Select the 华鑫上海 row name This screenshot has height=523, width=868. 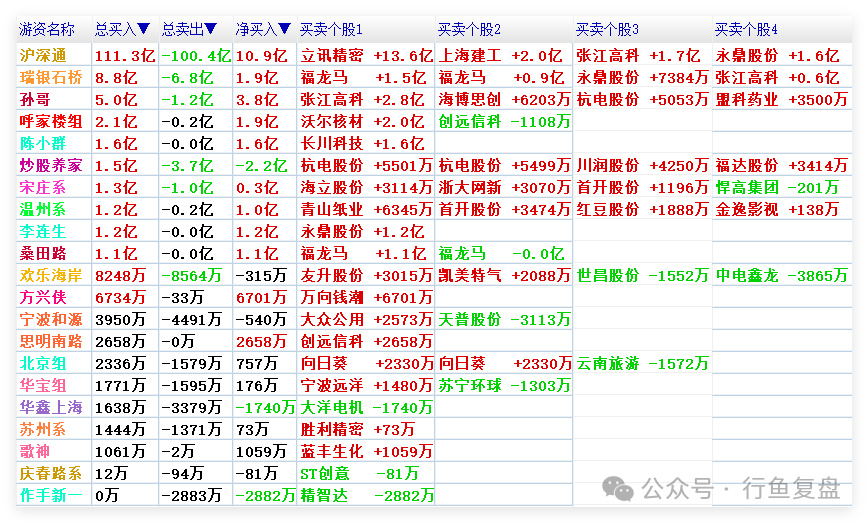(x=51, y=407)
